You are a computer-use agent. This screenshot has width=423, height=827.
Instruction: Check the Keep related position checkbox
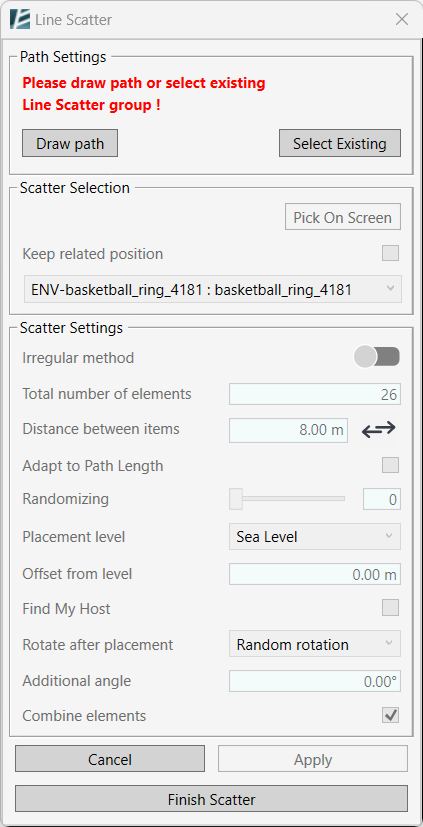[390, 253]
